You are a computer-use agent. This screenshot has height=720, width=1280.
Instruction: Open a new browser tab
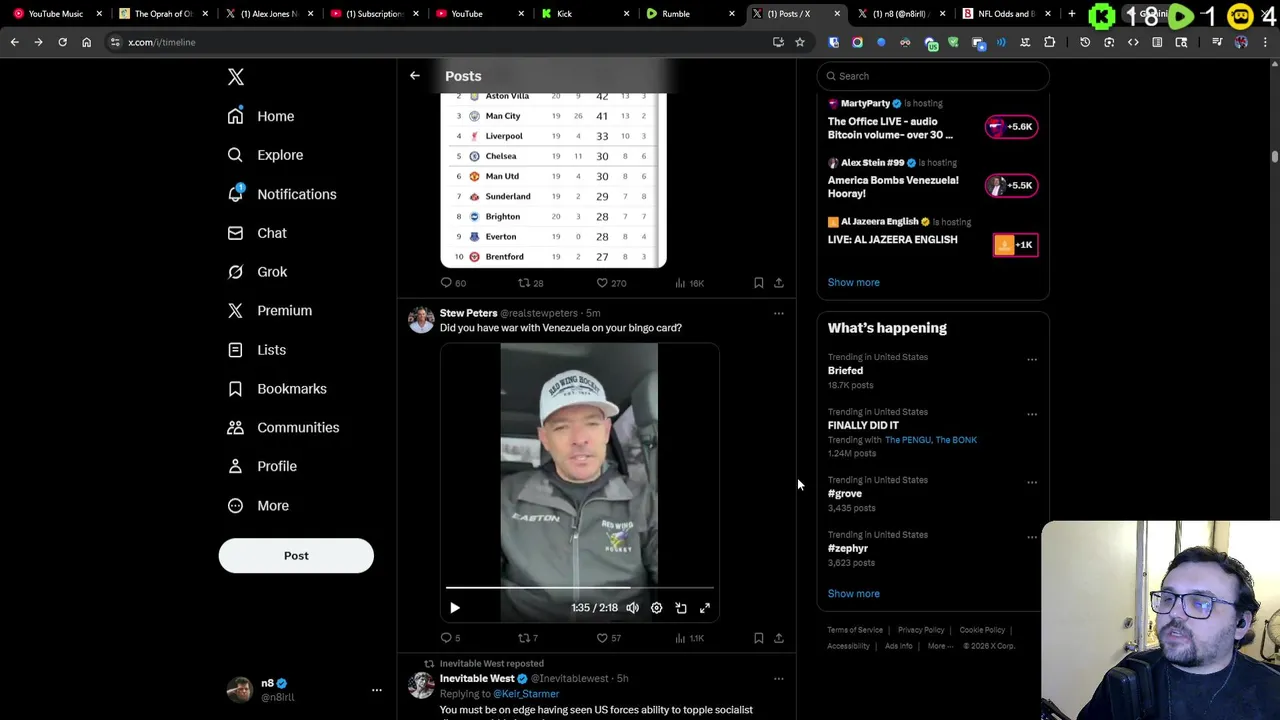(1072, 14)
